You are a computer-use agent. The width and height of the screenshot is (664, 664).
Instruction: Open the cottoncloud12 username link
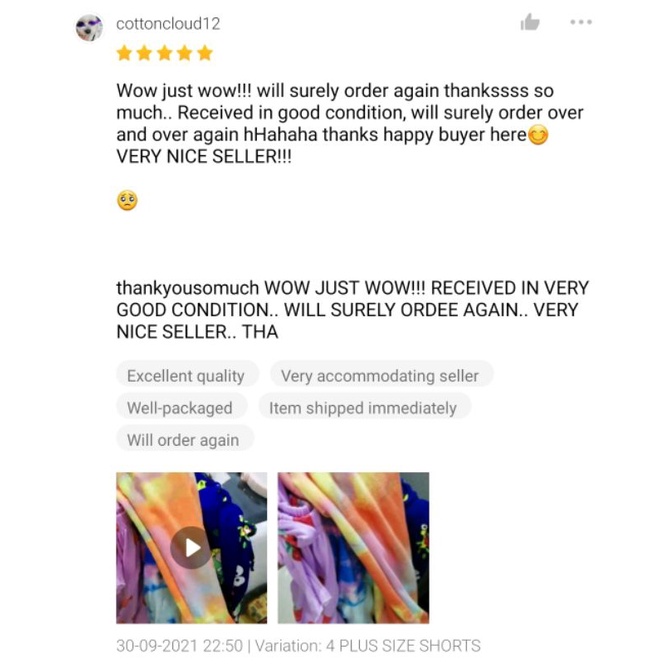click(168, 24)
